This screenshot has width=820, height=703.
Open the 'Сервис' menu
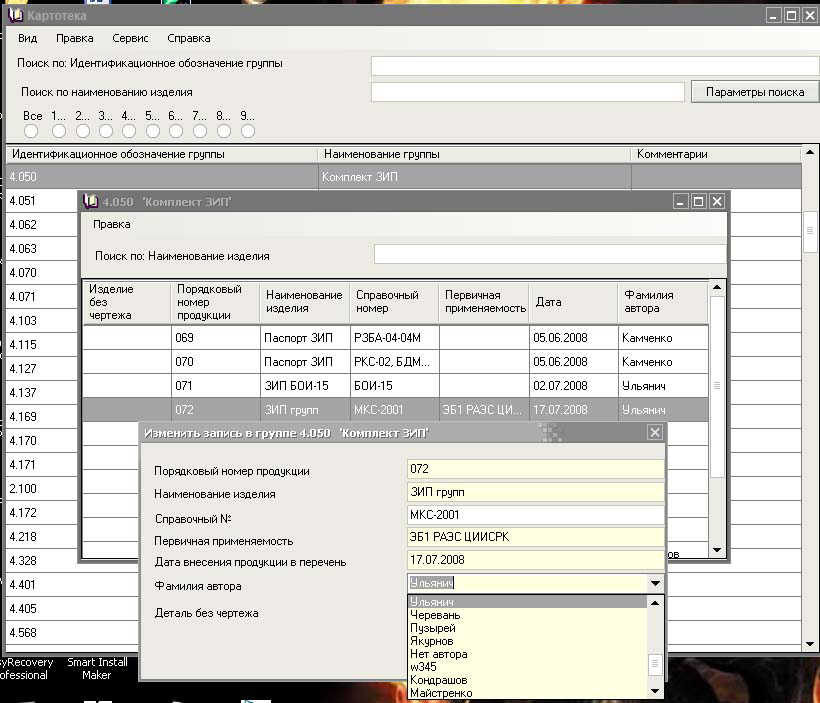pyautogui.click(x=130, y=38)
